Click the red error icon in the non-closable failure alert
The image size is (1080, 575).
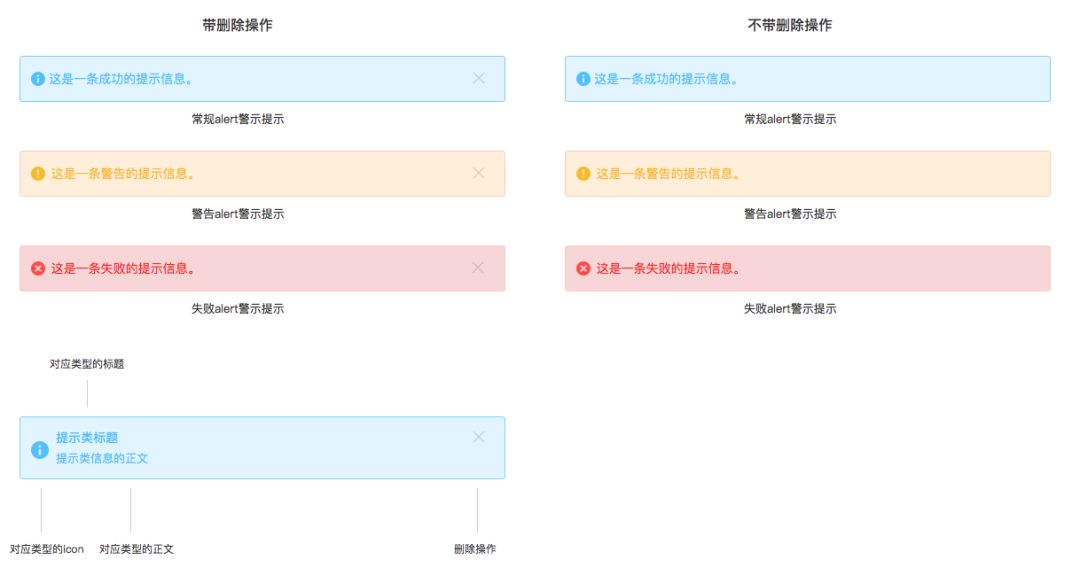pos(583,269)
